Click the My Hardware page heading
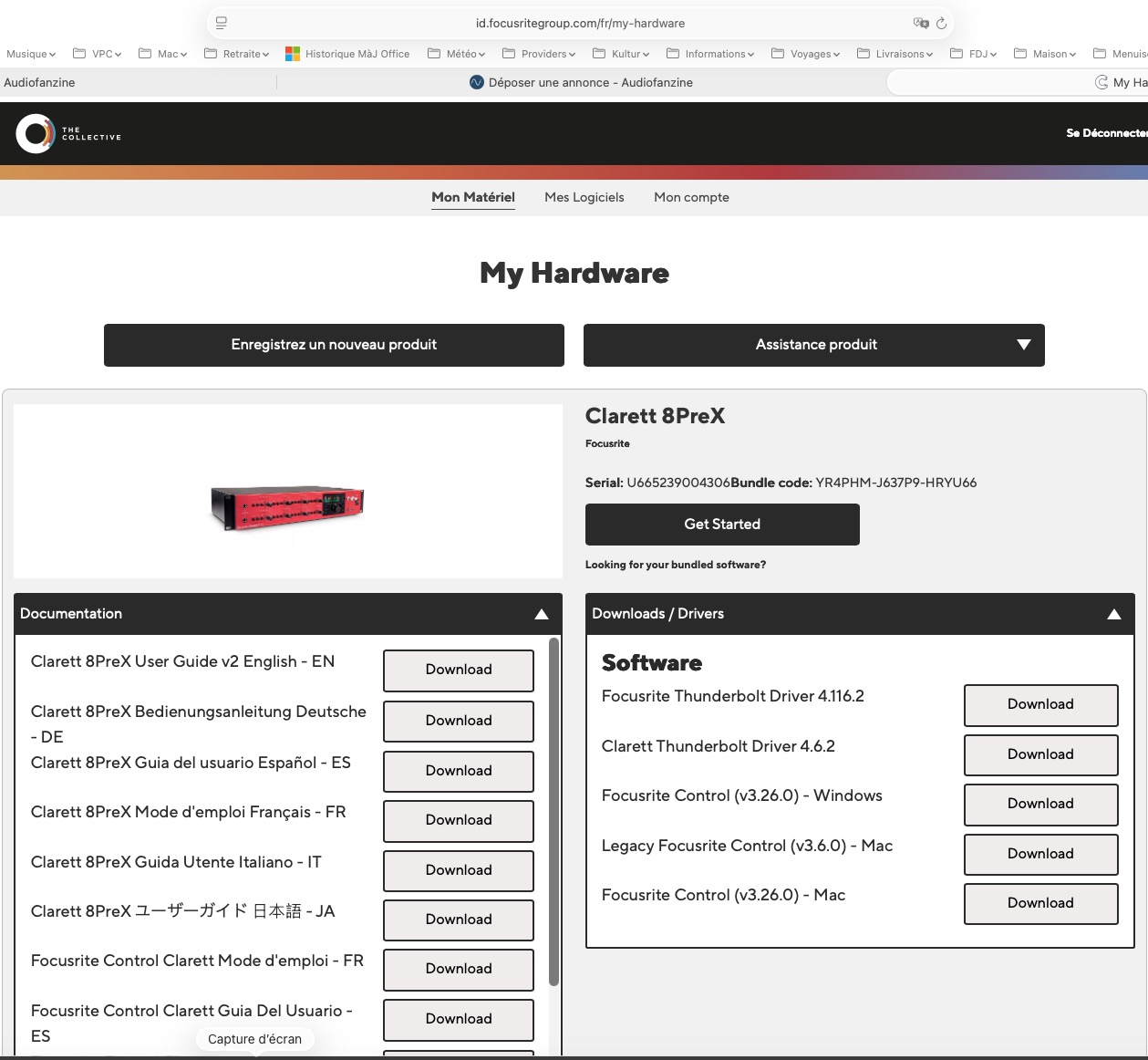The height and width of the screenshot is (1060, 1148). point(574,274)
